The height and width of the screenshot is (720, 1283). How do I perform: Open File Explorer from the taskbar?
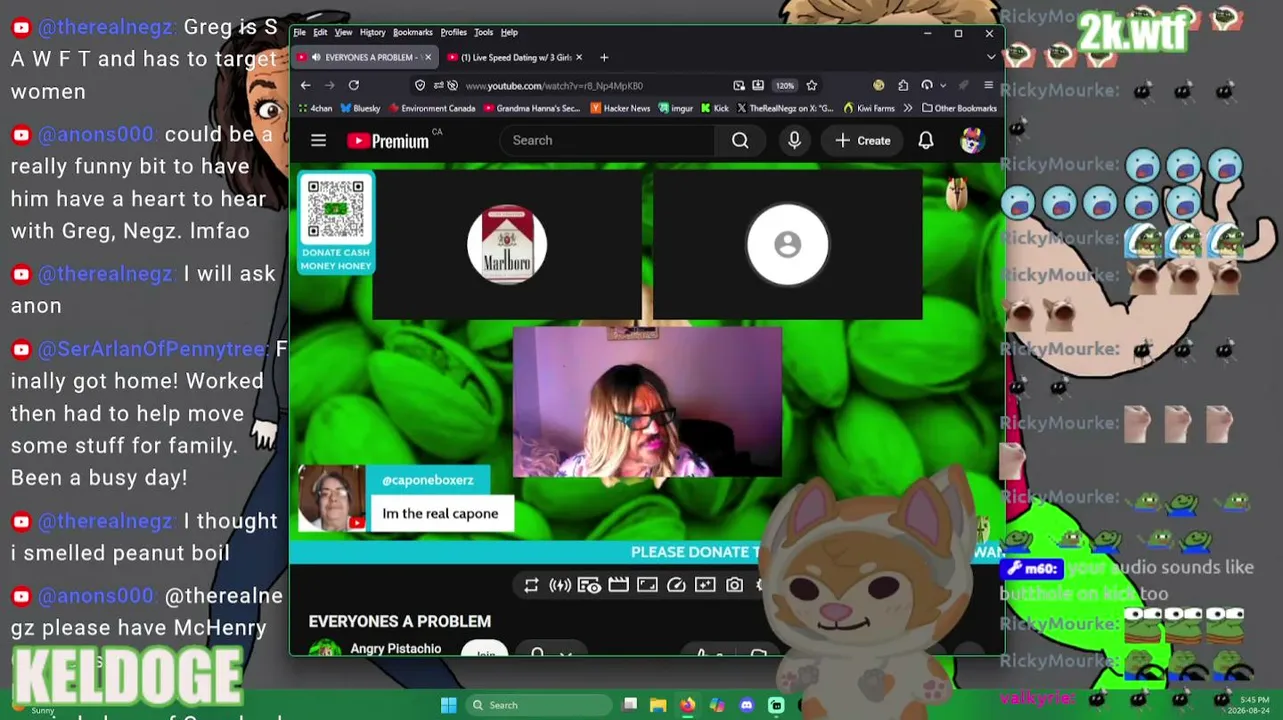tap(658, 705)
